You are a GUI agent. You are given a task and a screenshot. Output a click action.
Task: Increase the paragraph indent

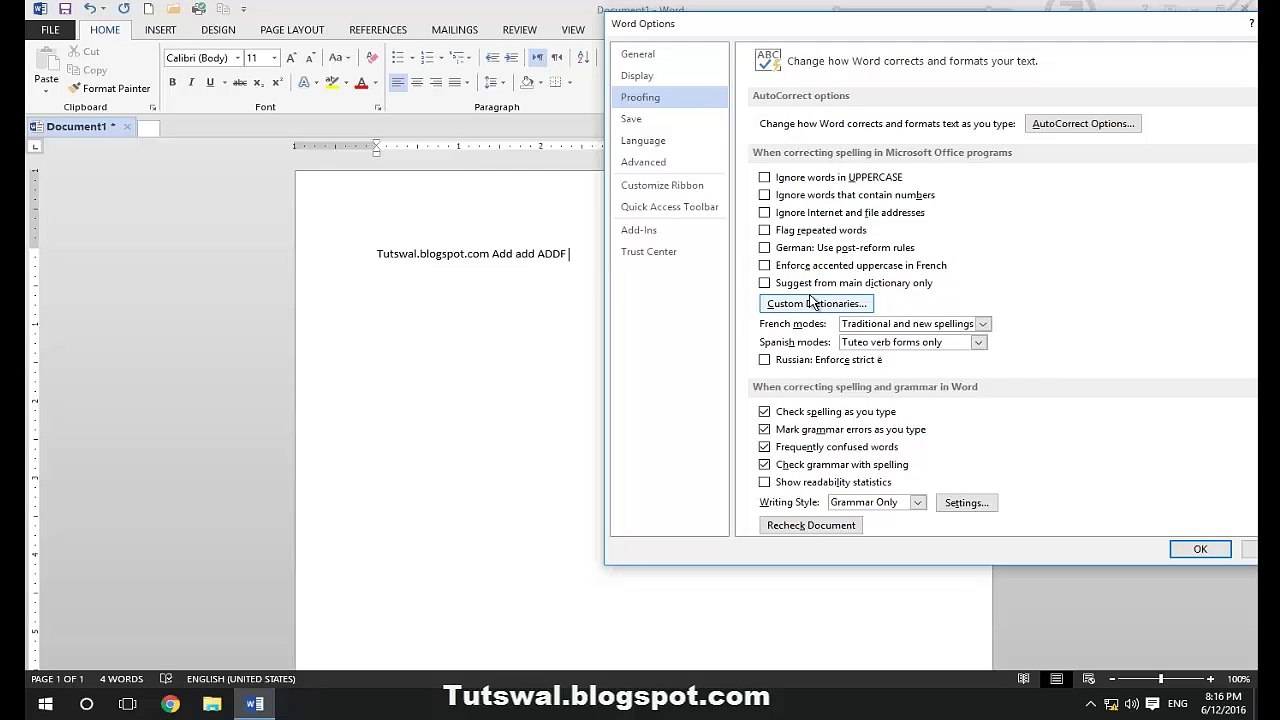(511, 58)
